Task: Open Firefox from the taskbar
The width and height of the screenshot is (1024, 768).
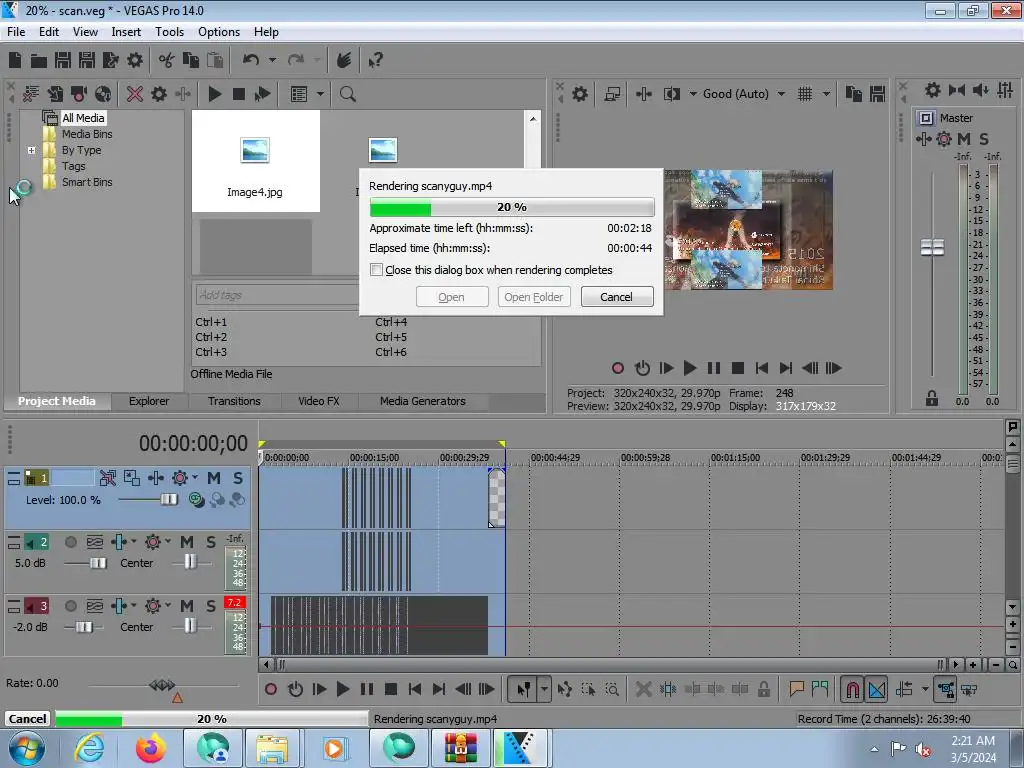Action: [x=150, y=748]
